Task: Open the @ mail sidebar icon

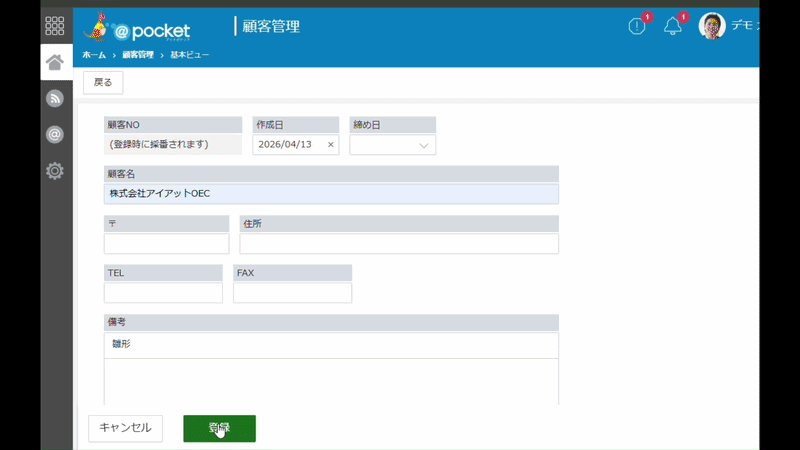Action: 55,135
